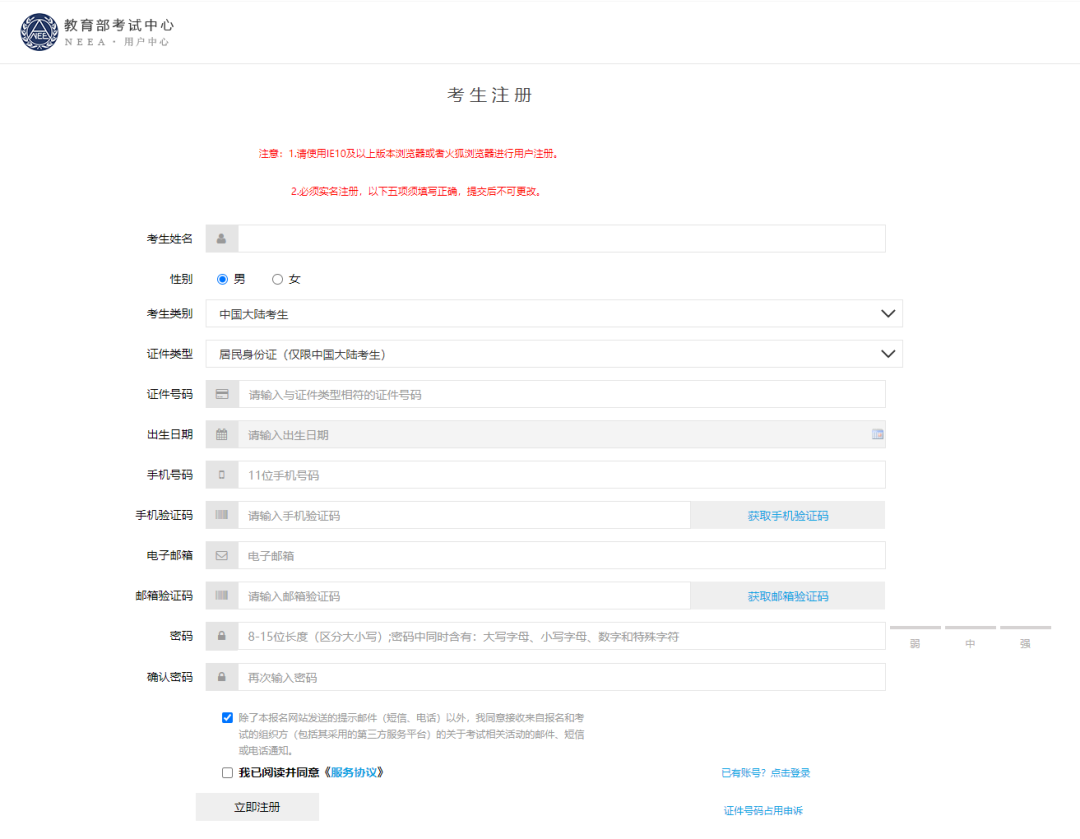This screenshot has width=1080, height=839.
Task: Click the envelope icon in 电子邮箱 field
Action: (221, 554)
